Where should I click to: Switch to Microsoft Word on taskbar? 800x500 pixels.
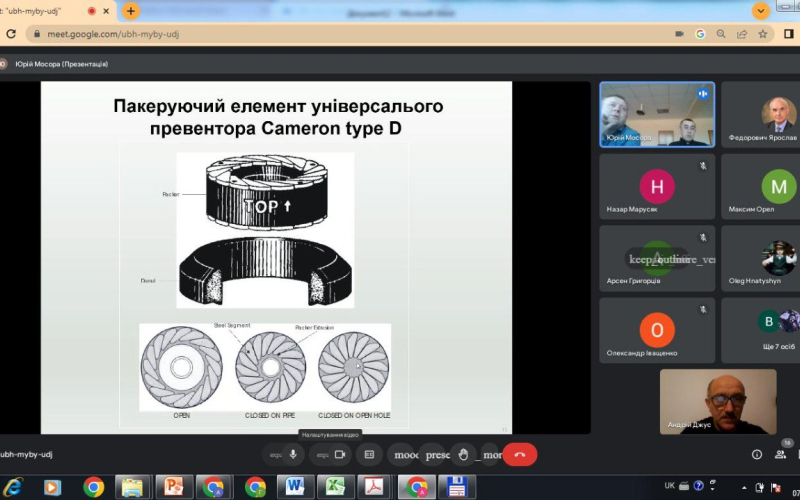(x=294, y=487)
